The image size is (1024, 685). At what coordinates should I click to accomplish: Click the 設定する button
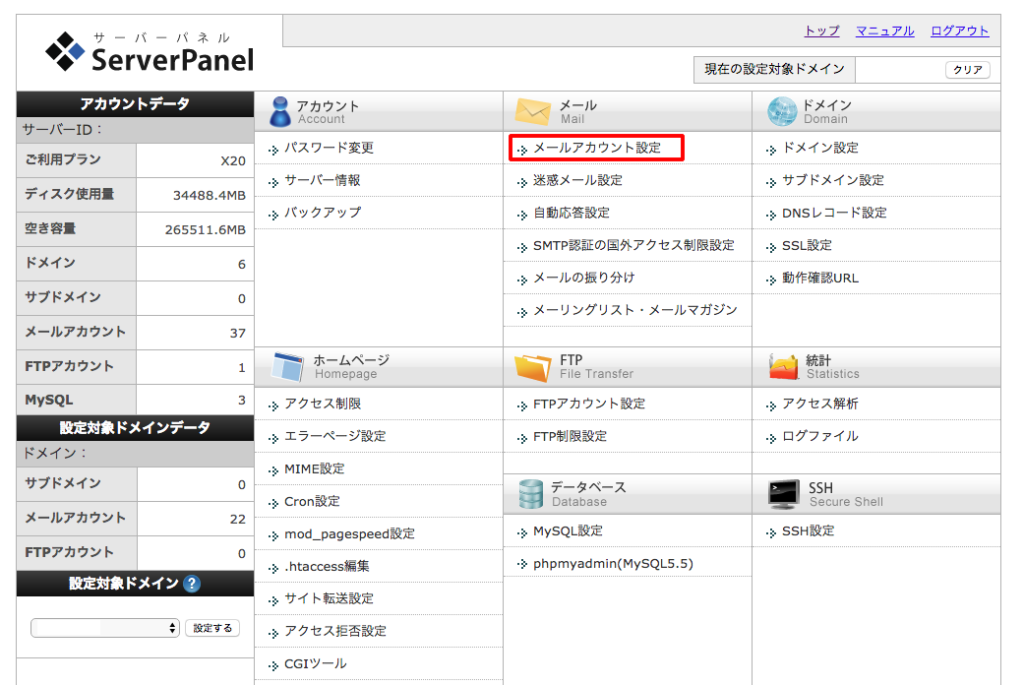[x=213, y=628]
